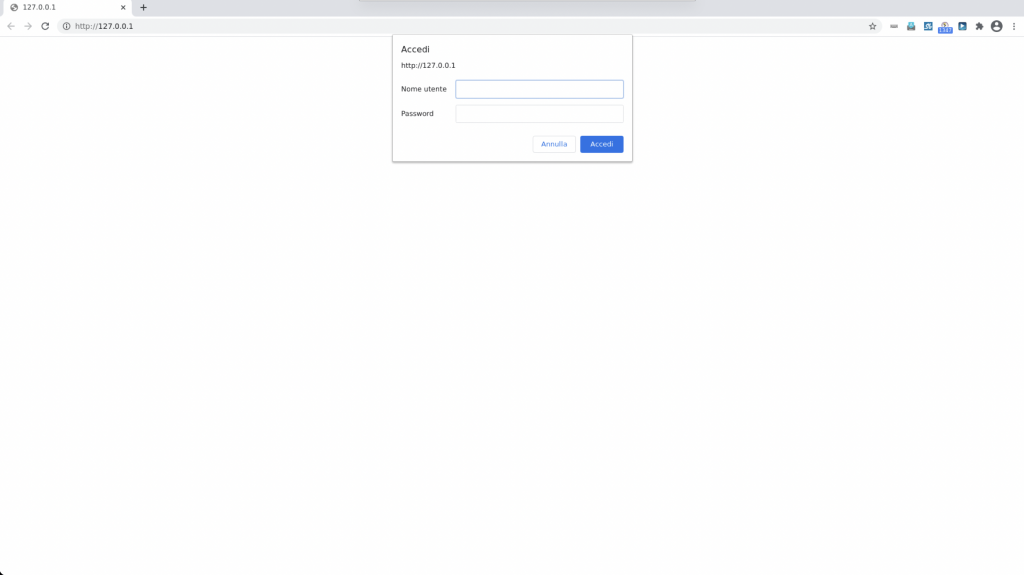Focus the Nome utente field
1024x575 pixels.
(539, 89)
